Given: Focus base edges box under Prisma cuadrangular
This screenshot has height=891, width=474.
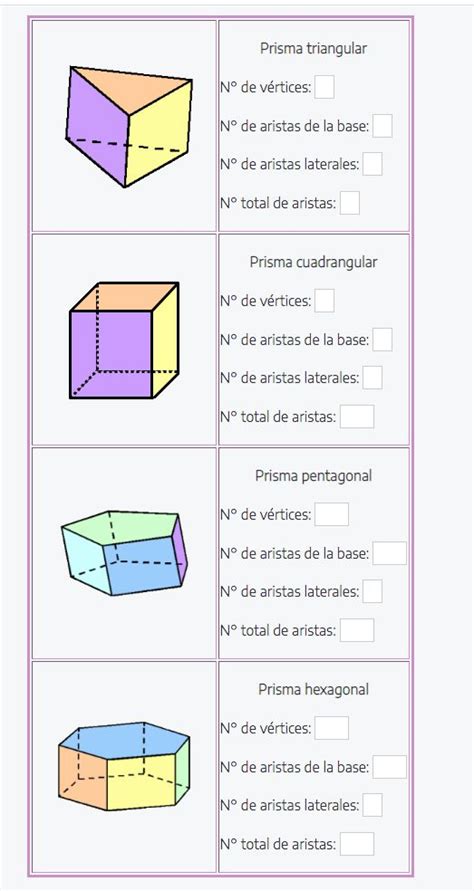Looking at the screenshot, I should tap(382, 340).
